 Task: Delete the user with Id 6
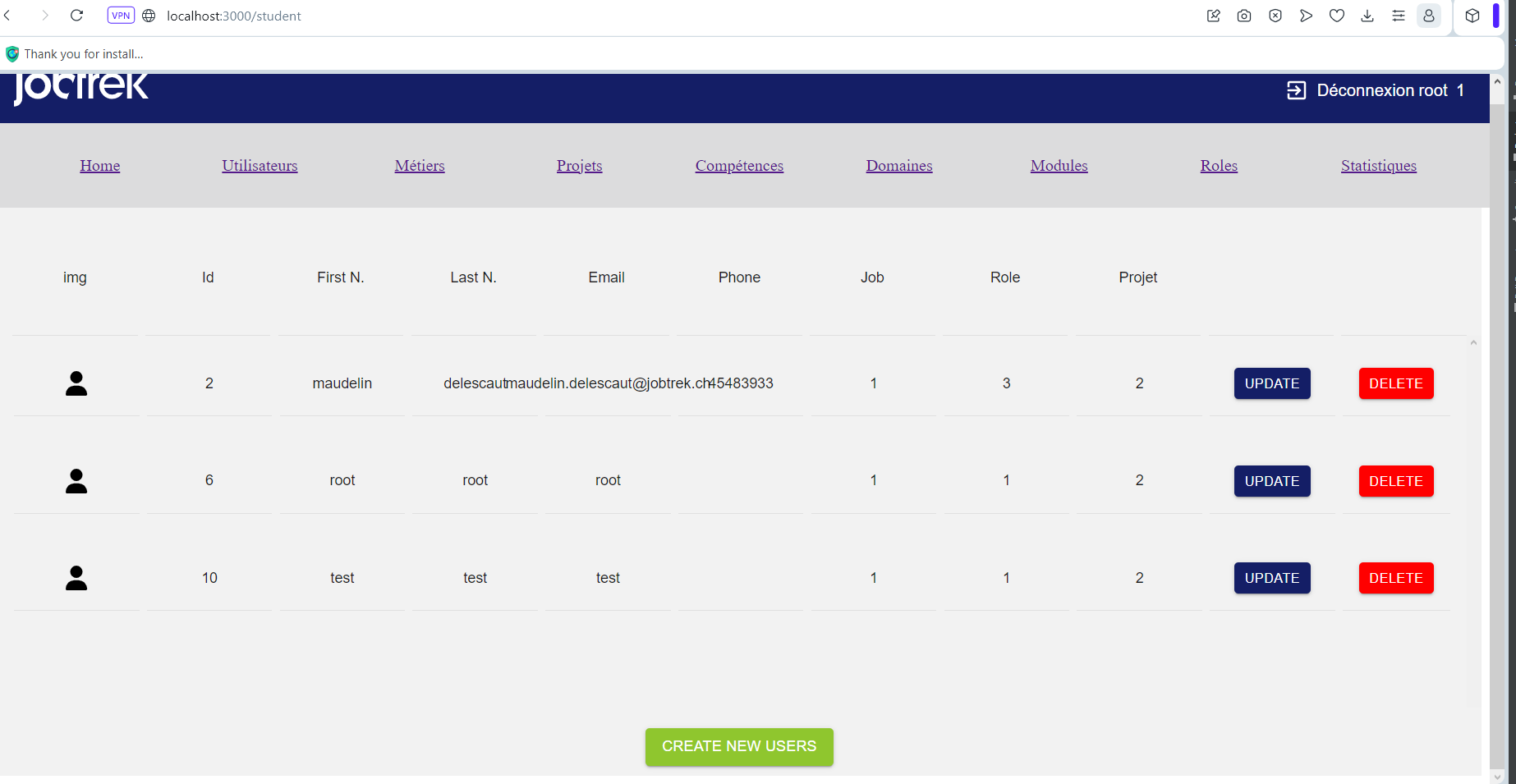(1396, 481)
